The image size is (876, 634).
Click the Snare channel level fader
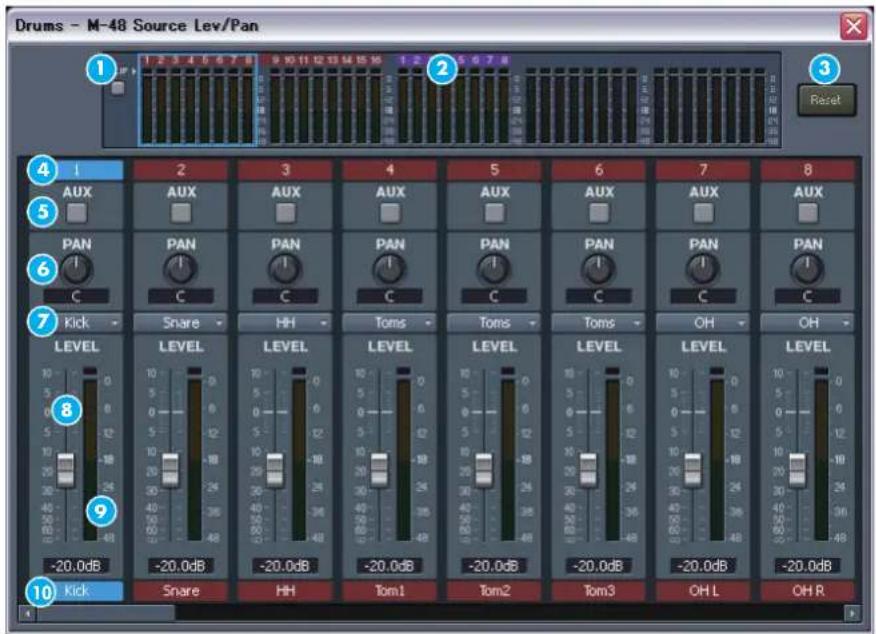pyautogui.click(x=170, y=470)
